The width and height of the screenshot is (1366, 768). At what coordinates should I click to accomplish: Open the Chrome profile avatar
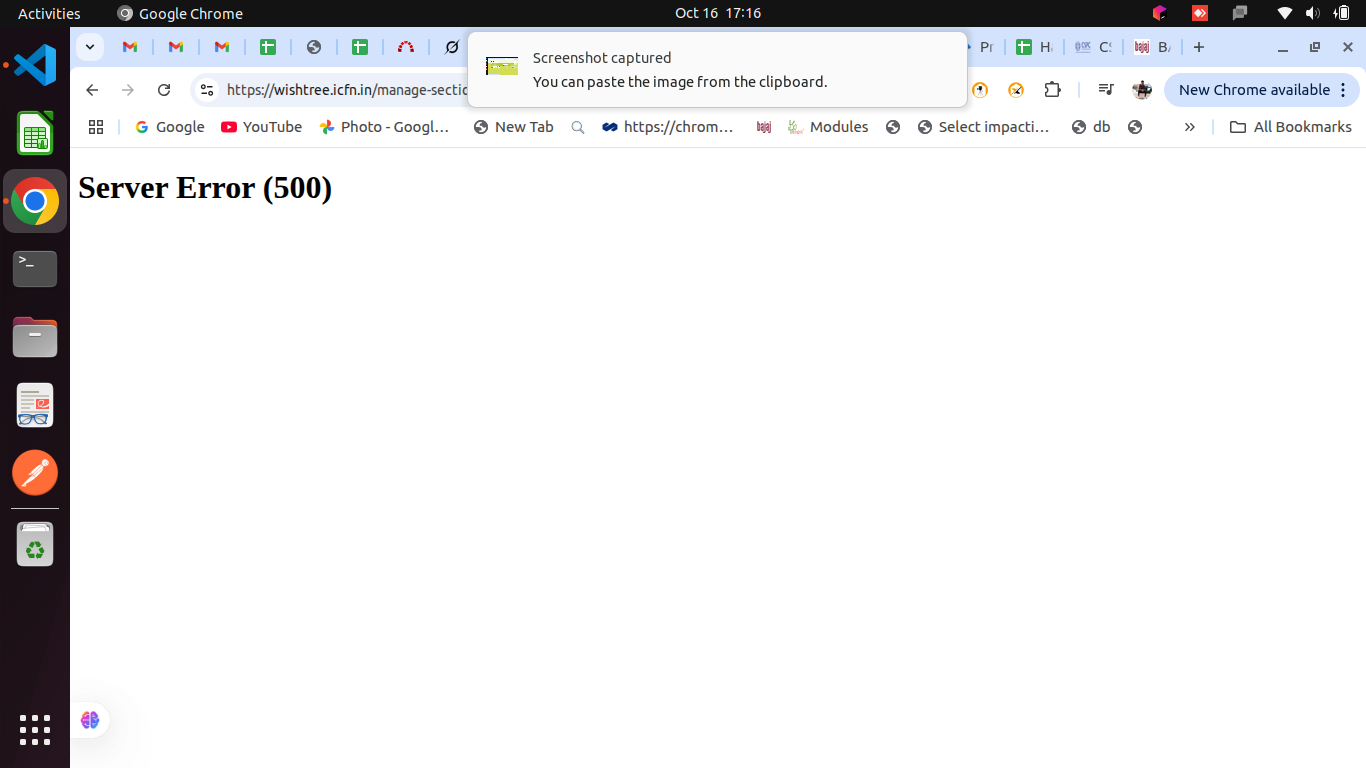(x=1141, y=90)
